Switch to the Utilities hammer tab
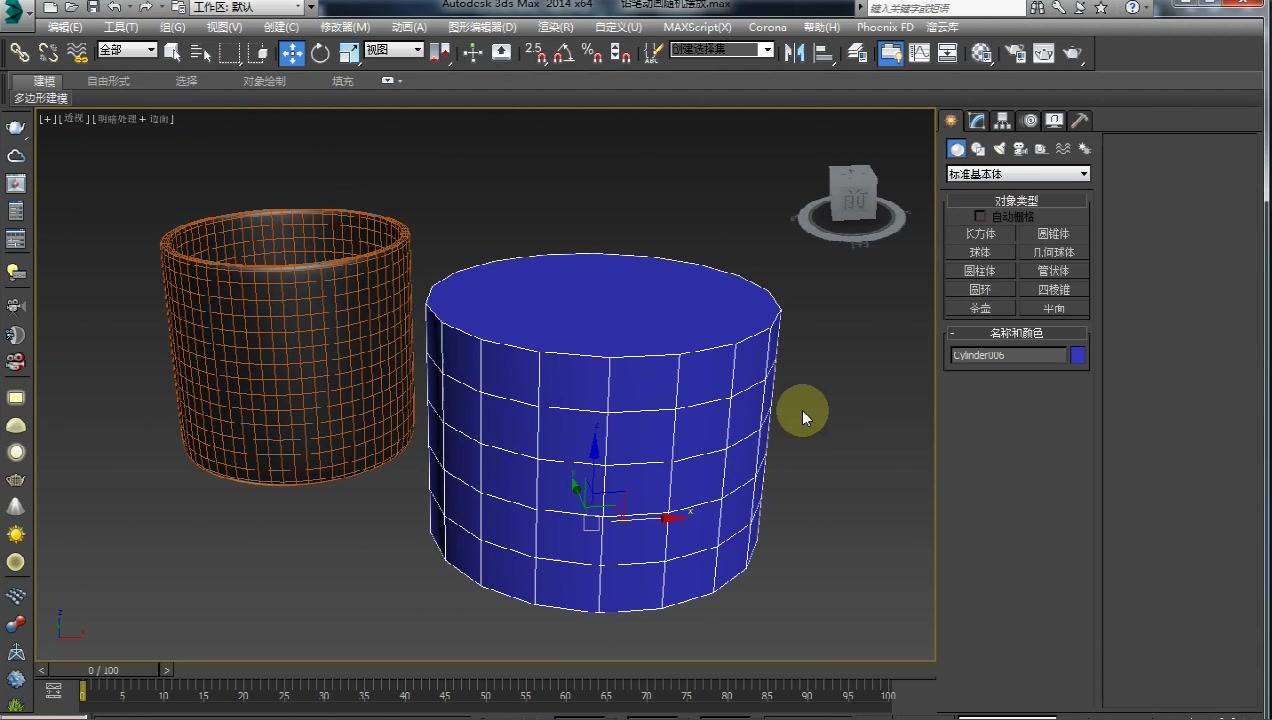The image size is (1272, 720). pyautogui.click(x=1080, y=121)
